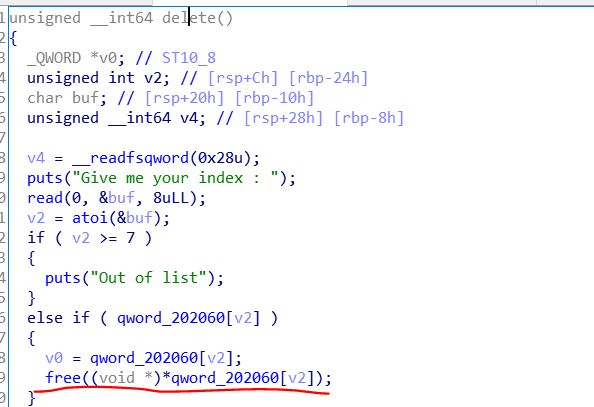The image size is (594, 407).
Task: Click the number 7 in the if condition
Action: tap(130, 238)
